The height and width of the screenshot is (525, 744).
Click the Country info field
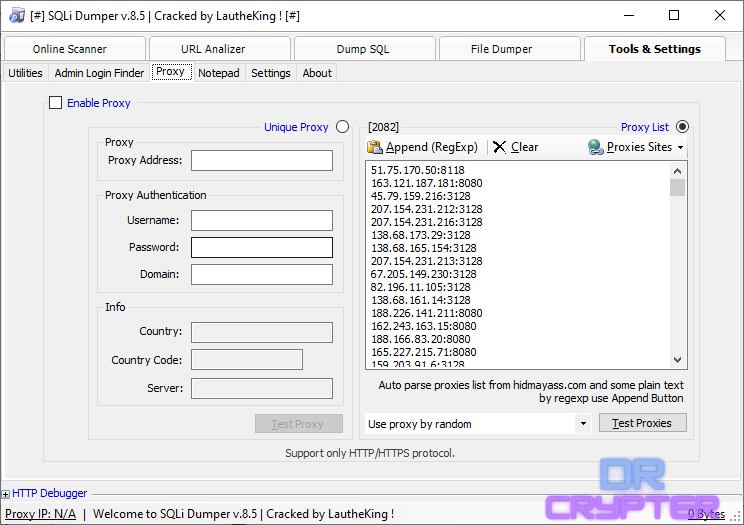point(262,332)
